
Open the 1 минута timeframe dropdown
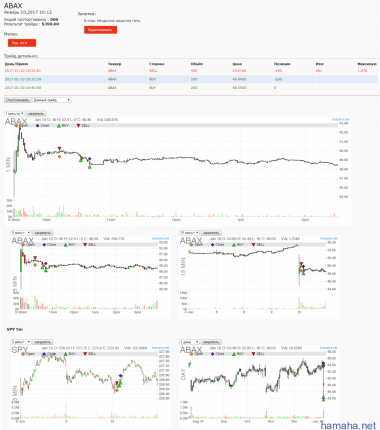pos(14,114)
